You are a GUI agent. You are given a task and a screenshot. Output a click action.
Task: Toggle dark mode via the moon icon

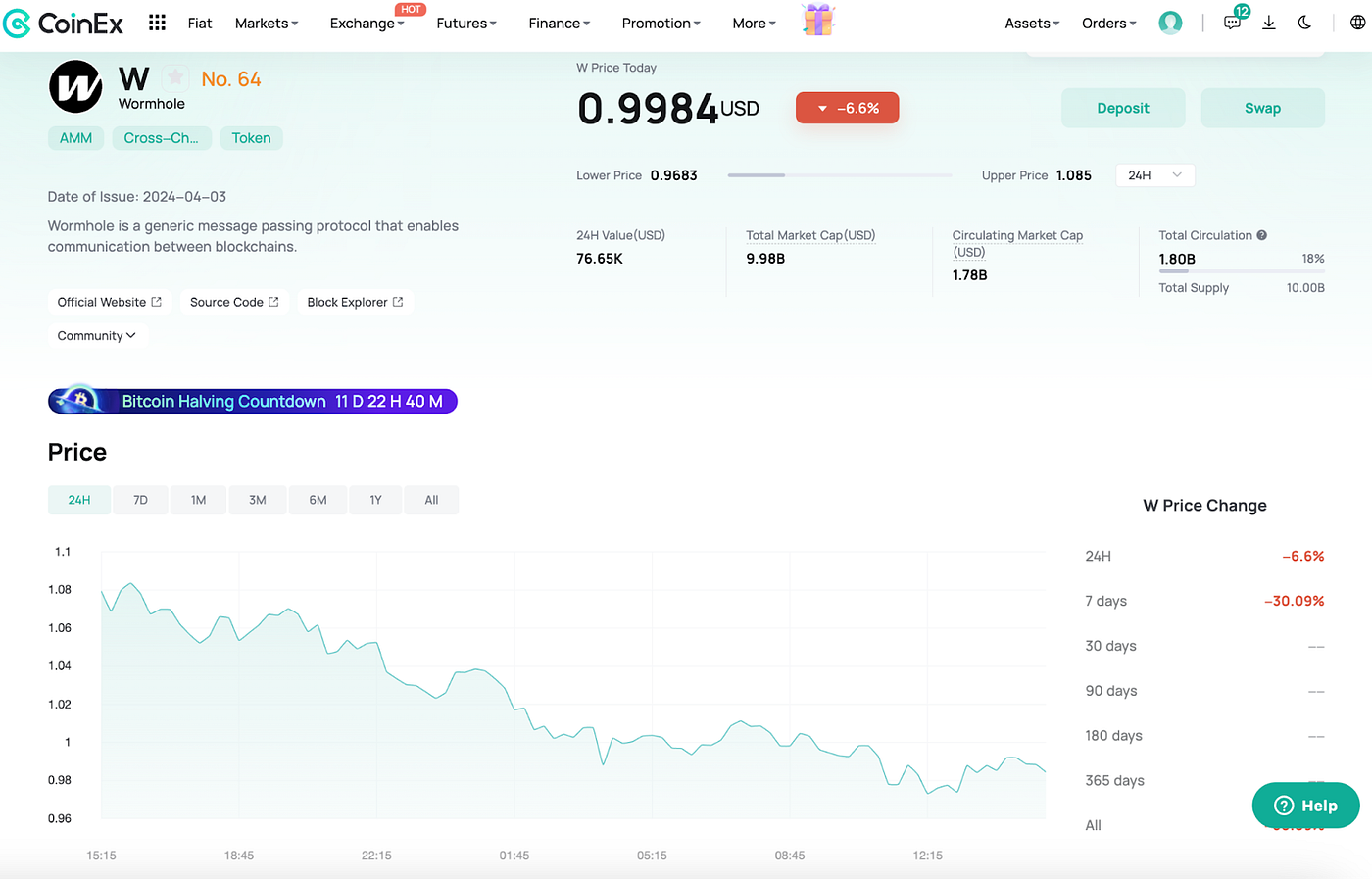pos(1304,22)
